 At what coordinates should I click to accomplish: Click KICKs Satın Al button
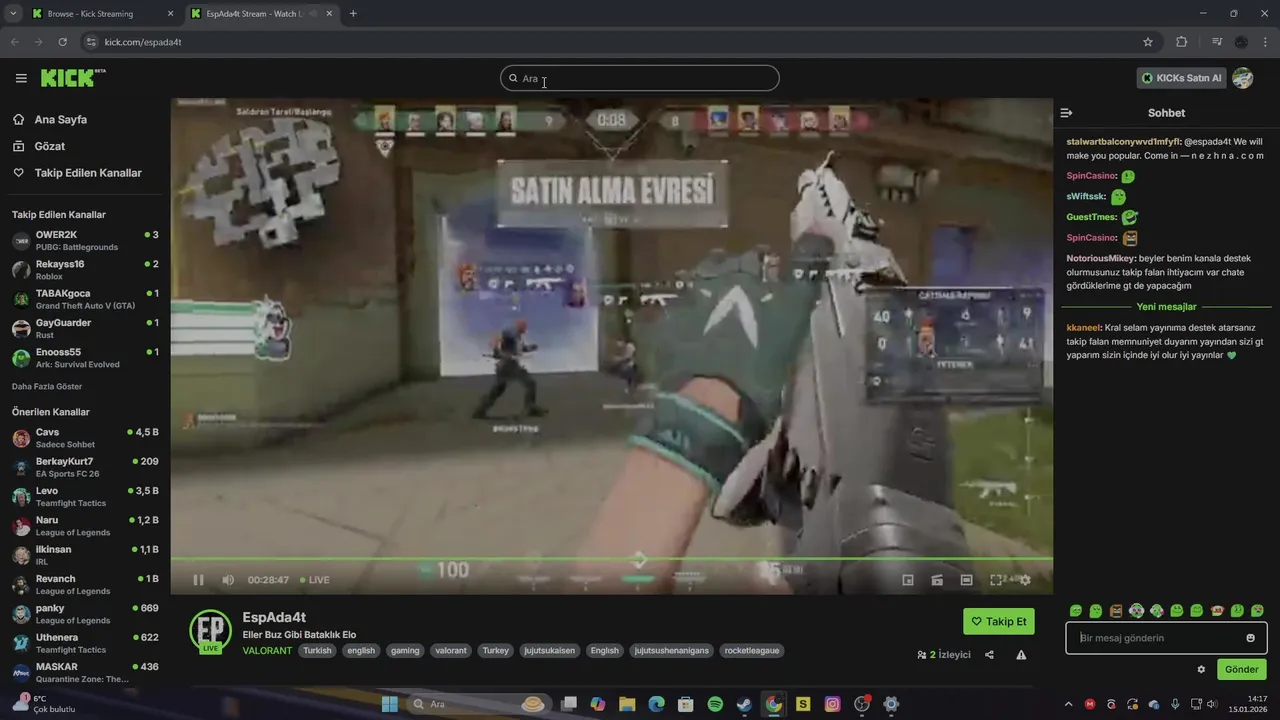[1181, 78]
